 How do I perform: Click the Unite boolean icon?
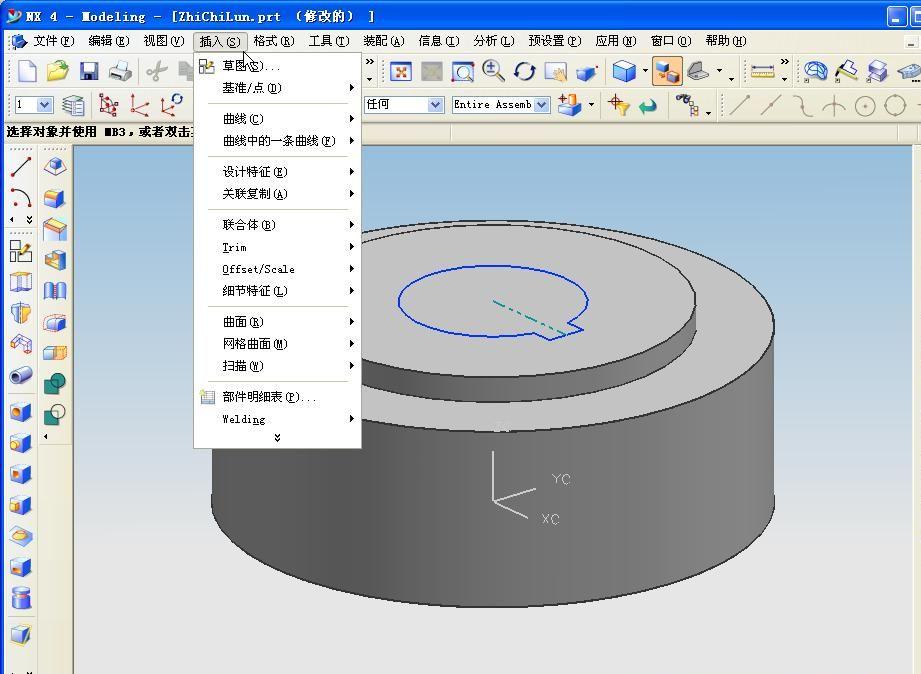click(x=55, y=383)
